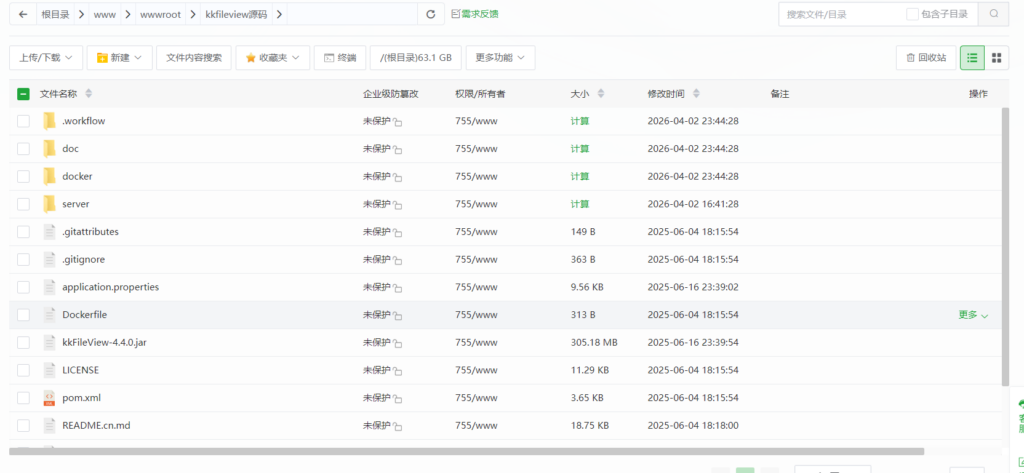
Task: Check the .gitattributes row checkbox
Action: coord(23,231)
